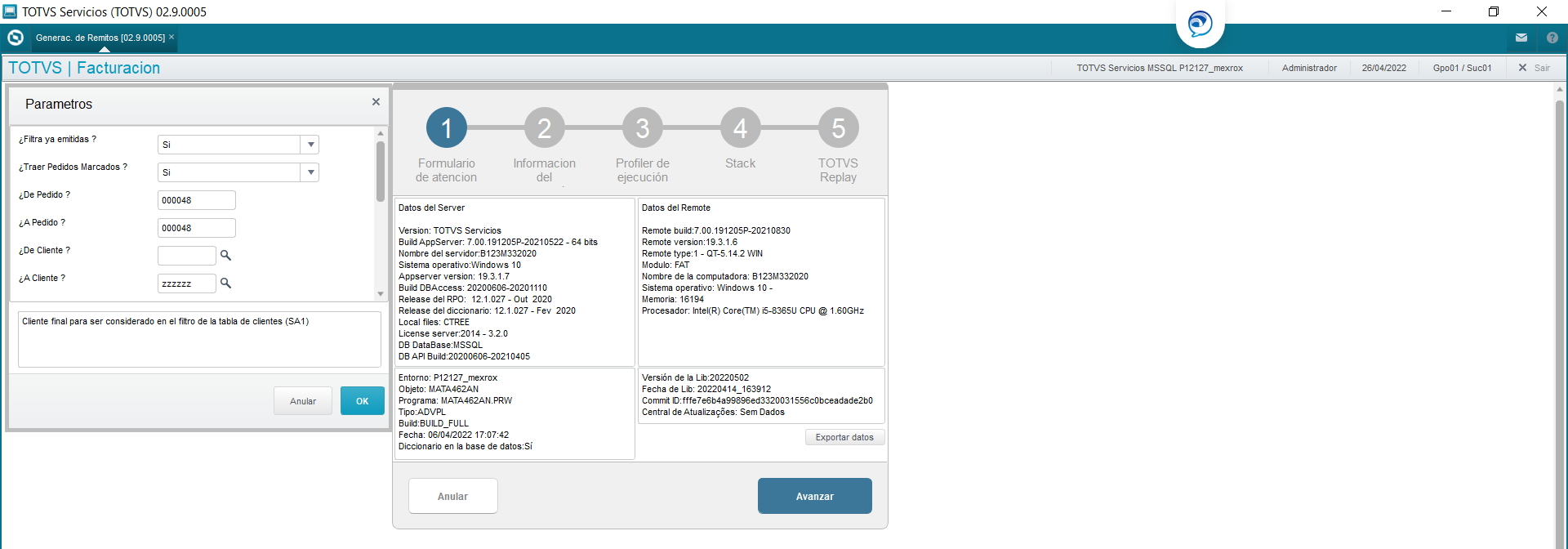Click the De Pedido input field
This screenshot has height=549, width=1568.
(196, 200)
